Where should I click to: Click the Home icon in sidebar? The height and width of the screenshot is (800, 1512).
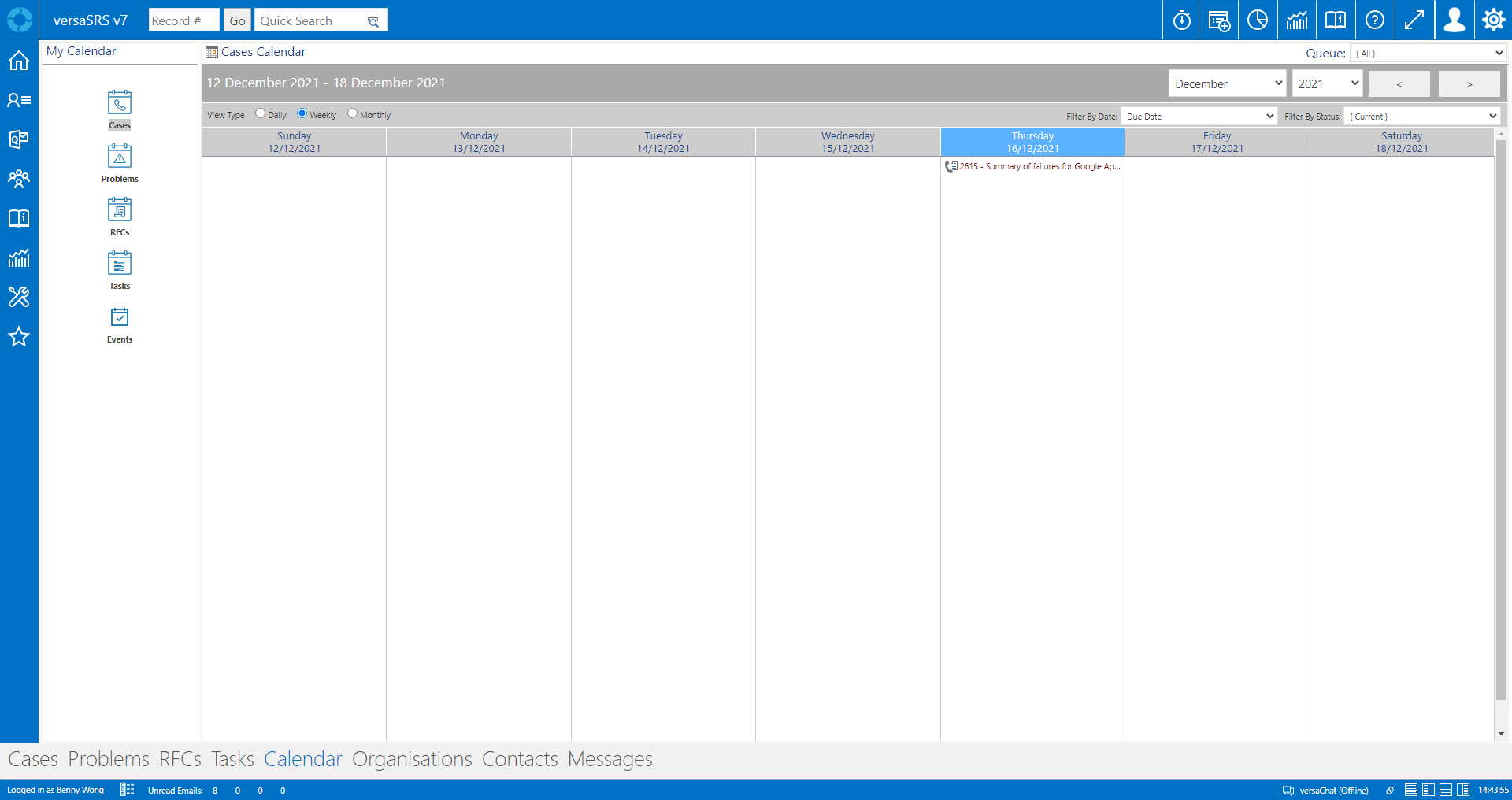[19, 61]
